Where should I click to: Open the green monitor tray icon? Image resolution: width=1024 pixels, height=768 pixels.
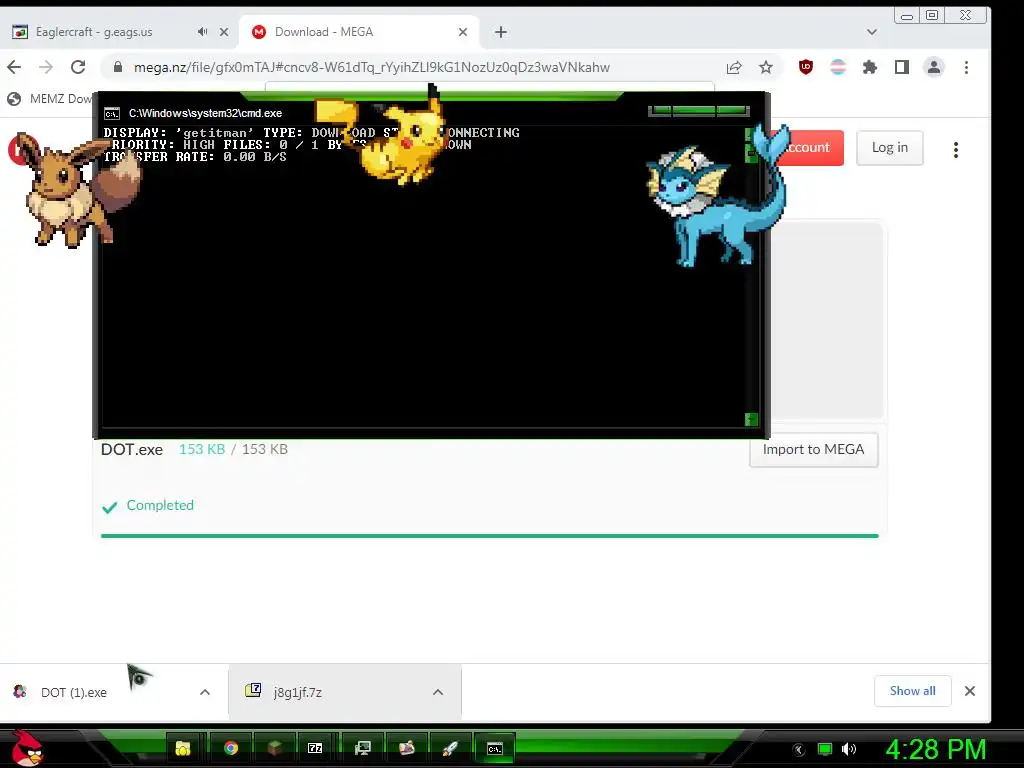pyautogui.click(x=825, y=750)
